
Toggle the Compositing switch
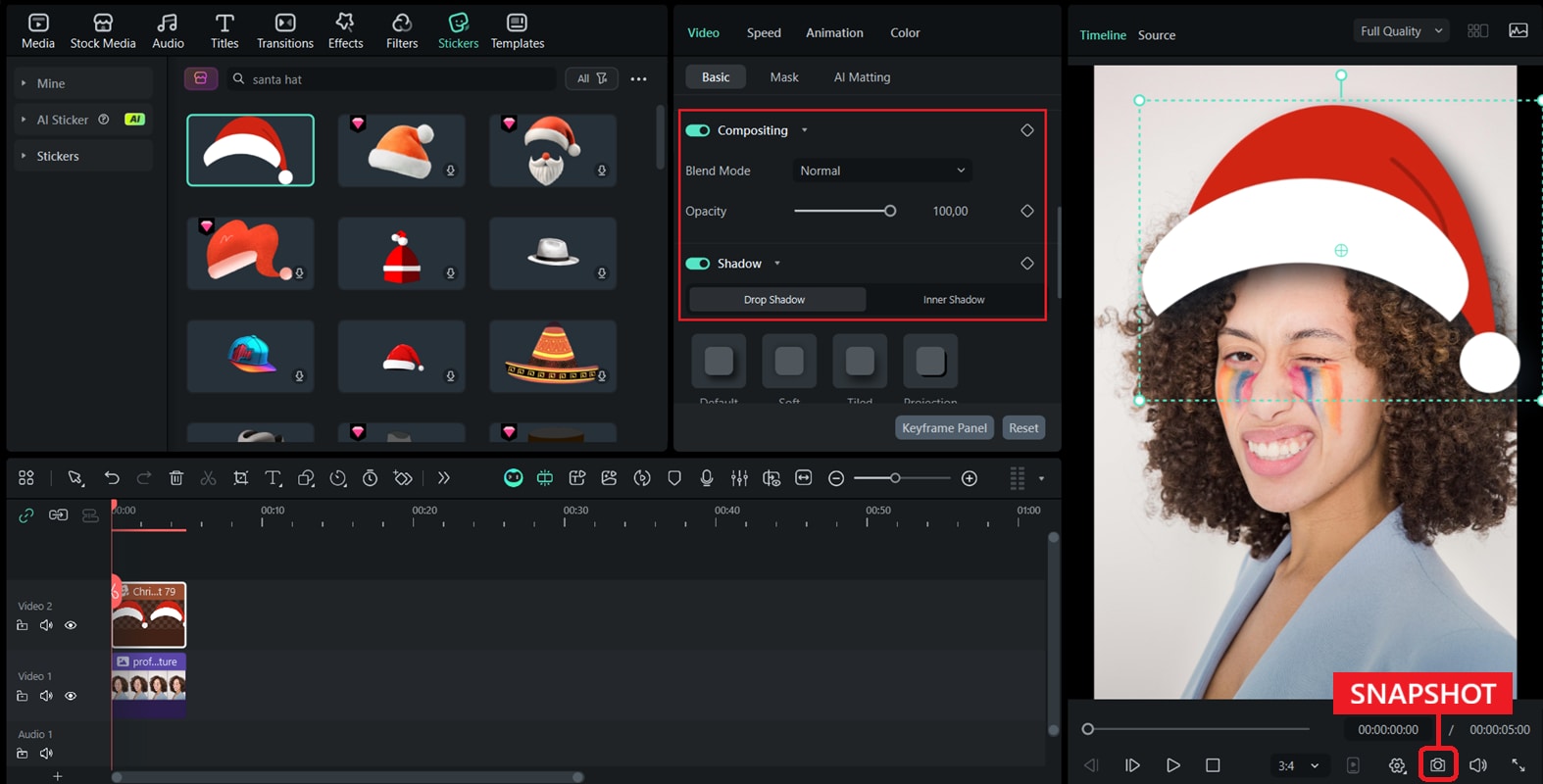(x=698, y=130)
